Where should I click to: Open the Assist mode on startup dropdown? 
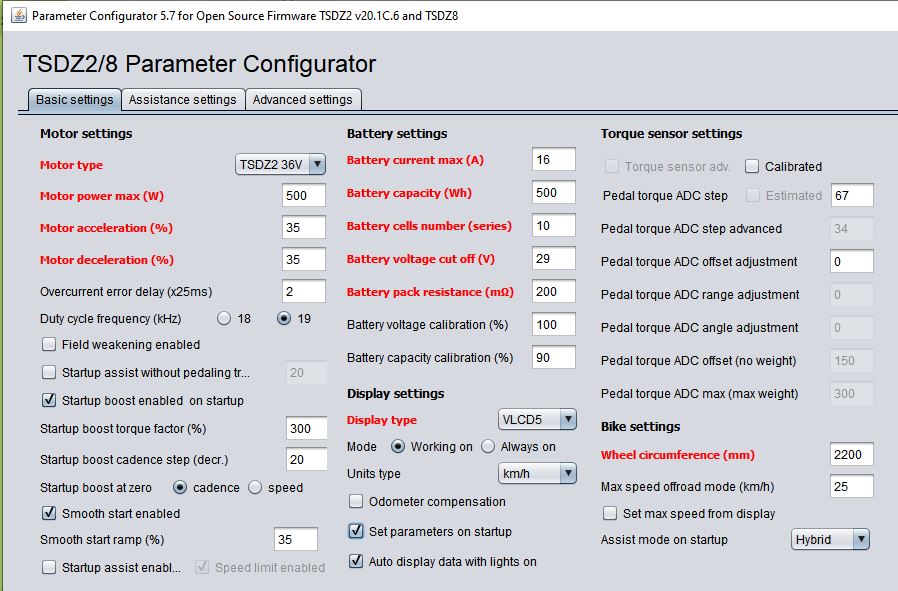coord(830,540)
